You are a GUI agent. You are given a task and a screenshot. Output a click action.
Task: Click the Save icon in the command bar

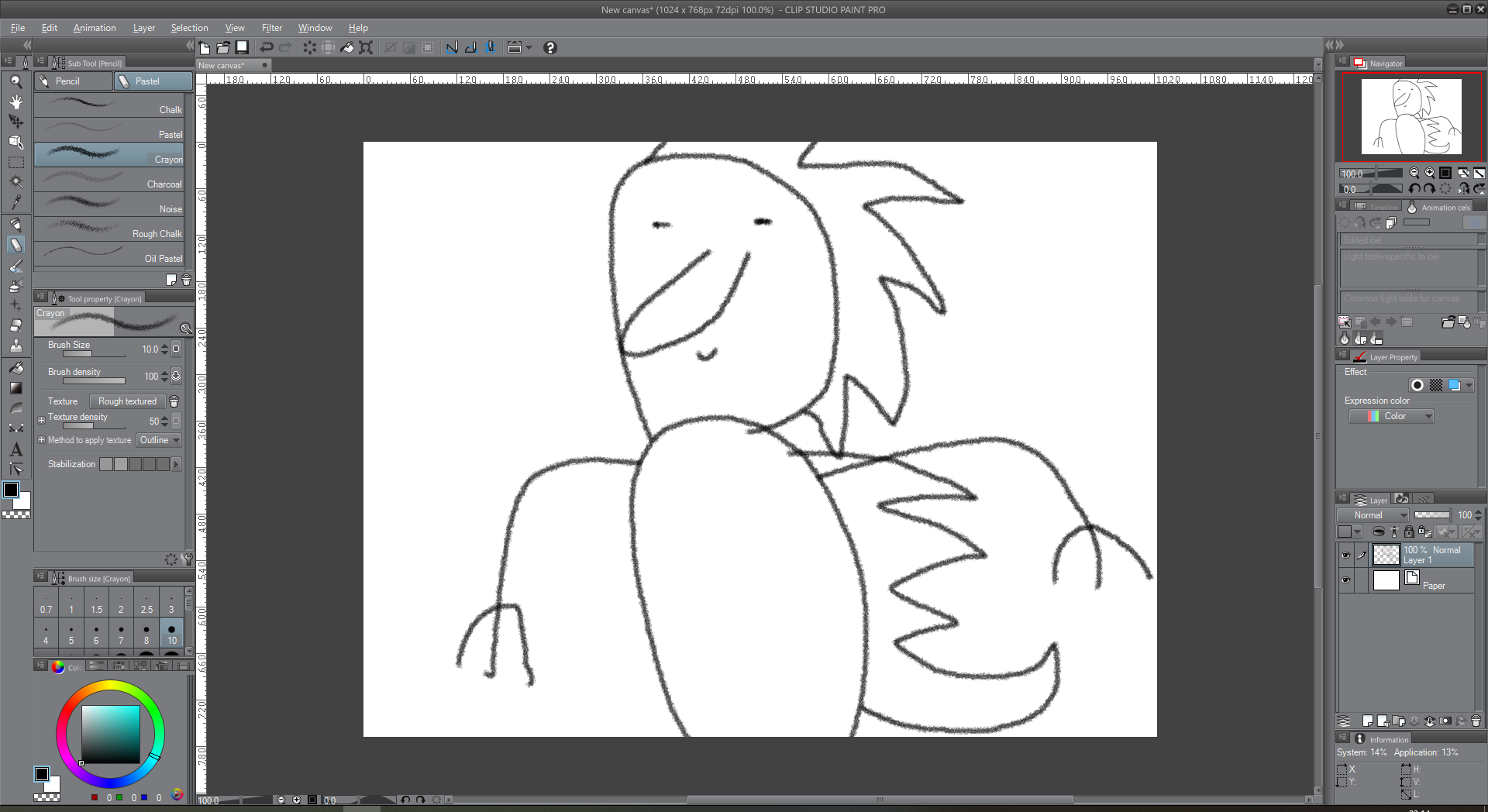(242, 48)
